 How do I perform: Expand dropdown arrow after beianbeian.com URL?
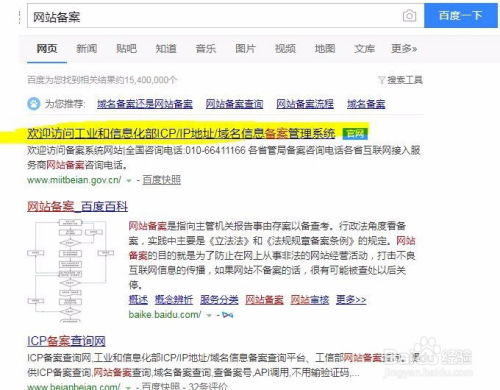click(128, 387)
